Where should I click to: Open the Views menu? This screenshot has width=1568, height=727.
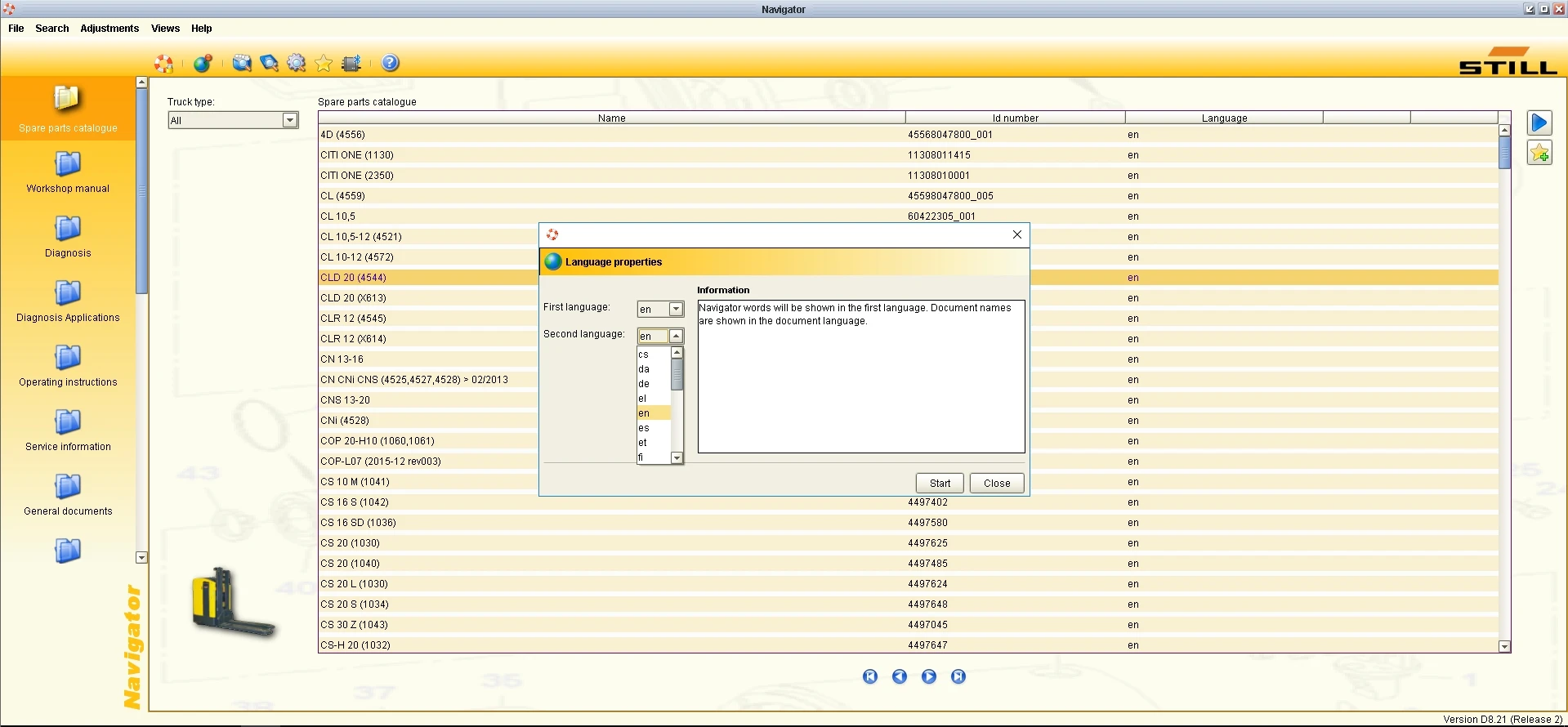pos(165,28)
